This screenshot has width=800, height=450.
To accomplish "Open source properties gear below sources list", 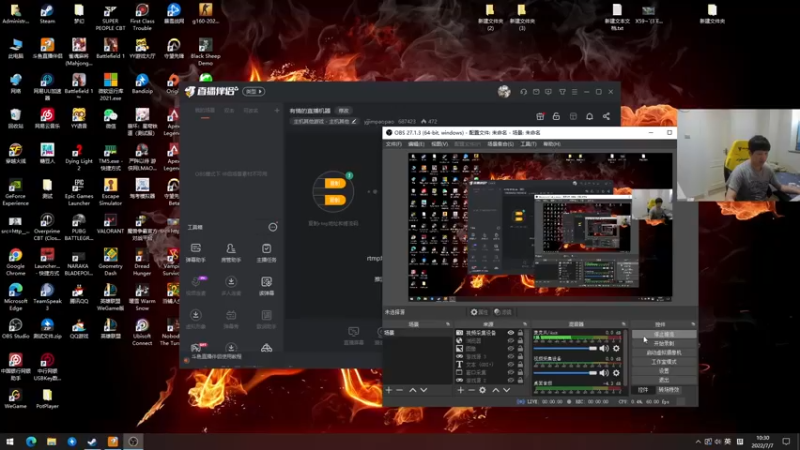I will [x=483, y=390].
